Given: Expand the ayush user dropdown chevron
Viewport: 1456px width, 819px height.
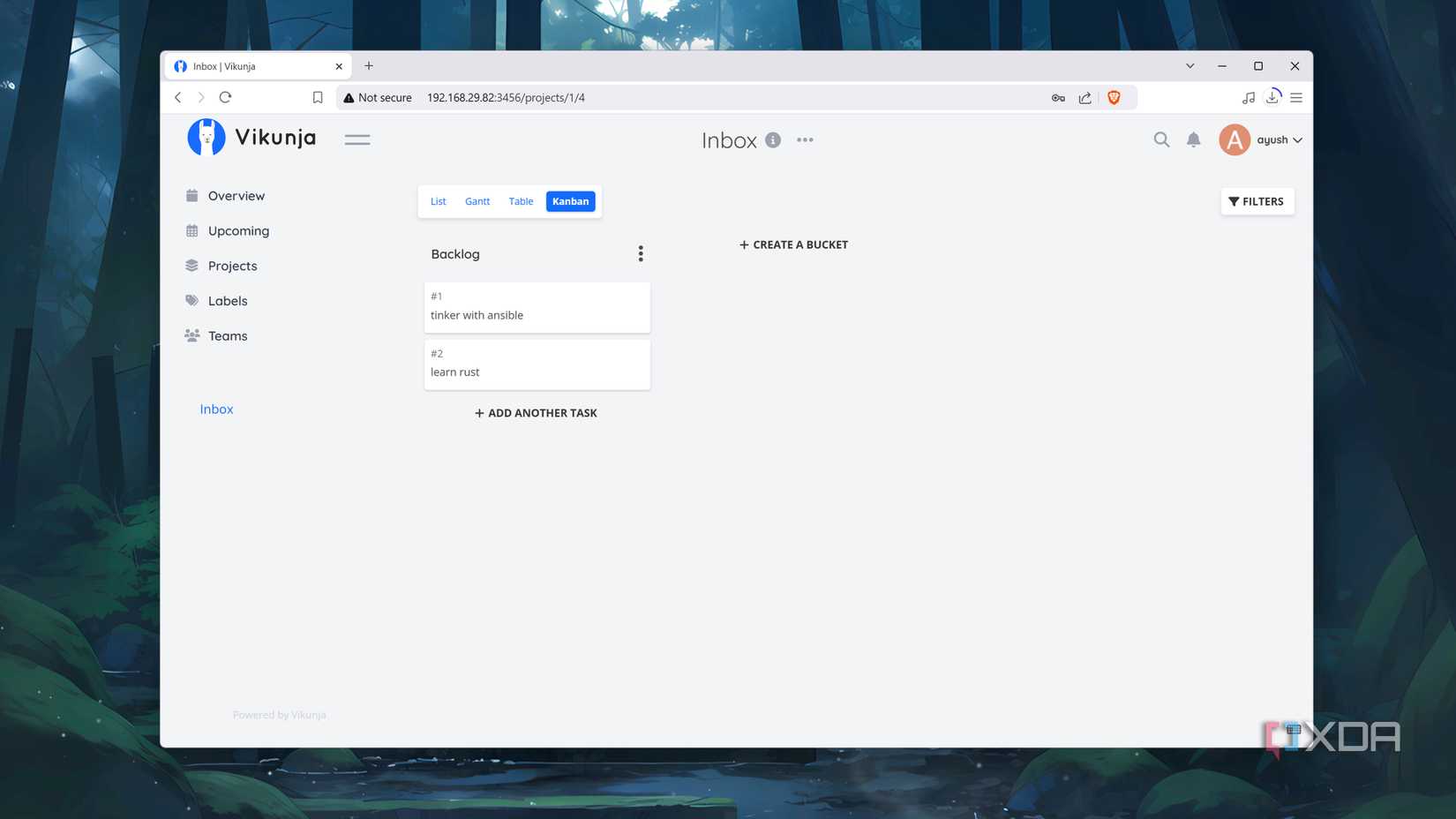Looking at the screenshot, I should coord(1297,140).
